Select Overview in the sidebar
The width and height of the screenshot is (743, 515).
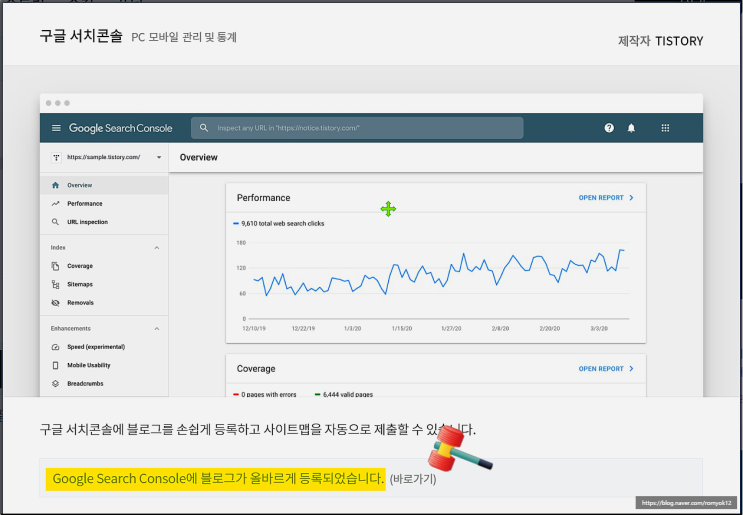click(104, 185)
